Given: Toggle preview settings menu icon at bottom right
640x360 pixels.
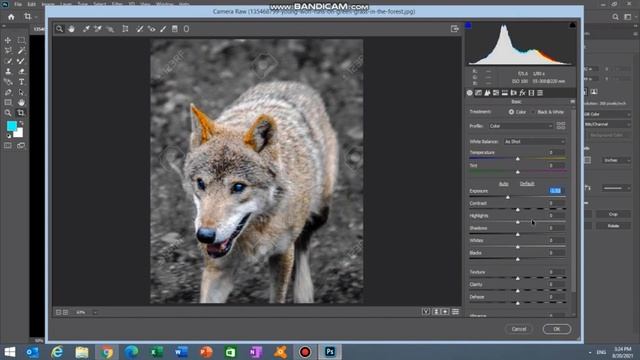Looking at the screenshot, I should [x=455, y=312].
